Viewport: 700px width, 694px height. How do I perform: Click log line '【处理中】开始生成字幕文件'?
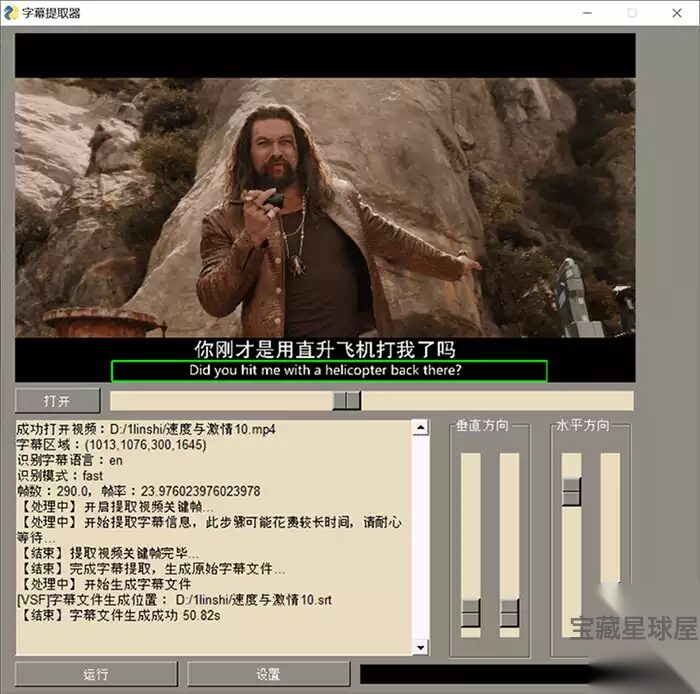coord(104,584)
